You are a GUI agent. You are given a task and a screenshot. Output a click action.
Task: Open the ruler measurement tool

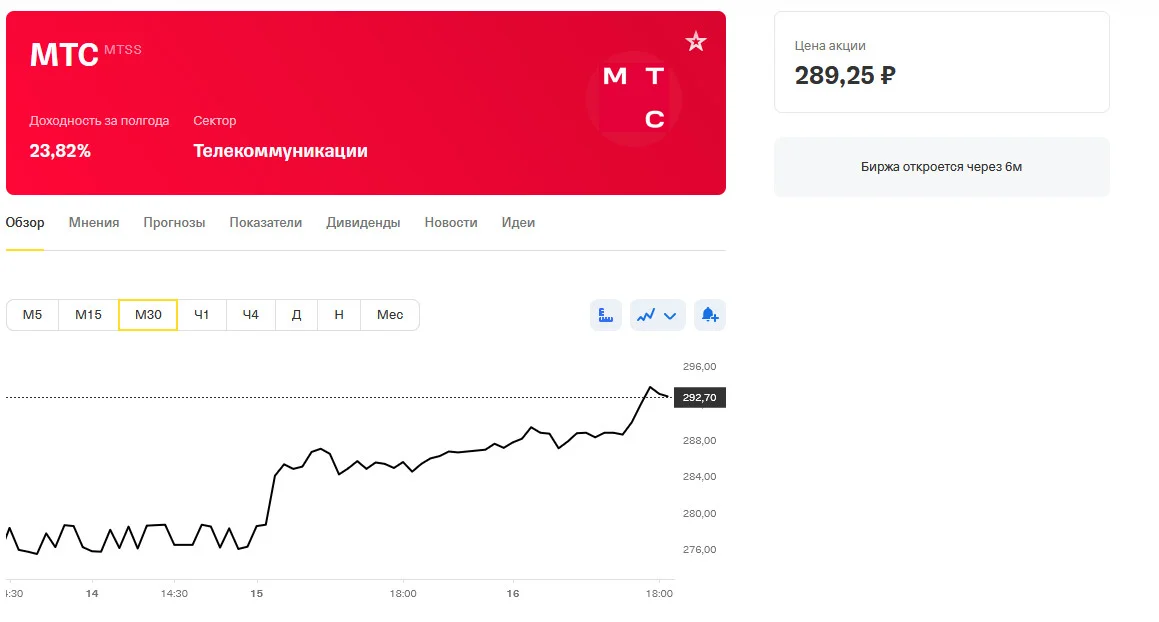605,315
